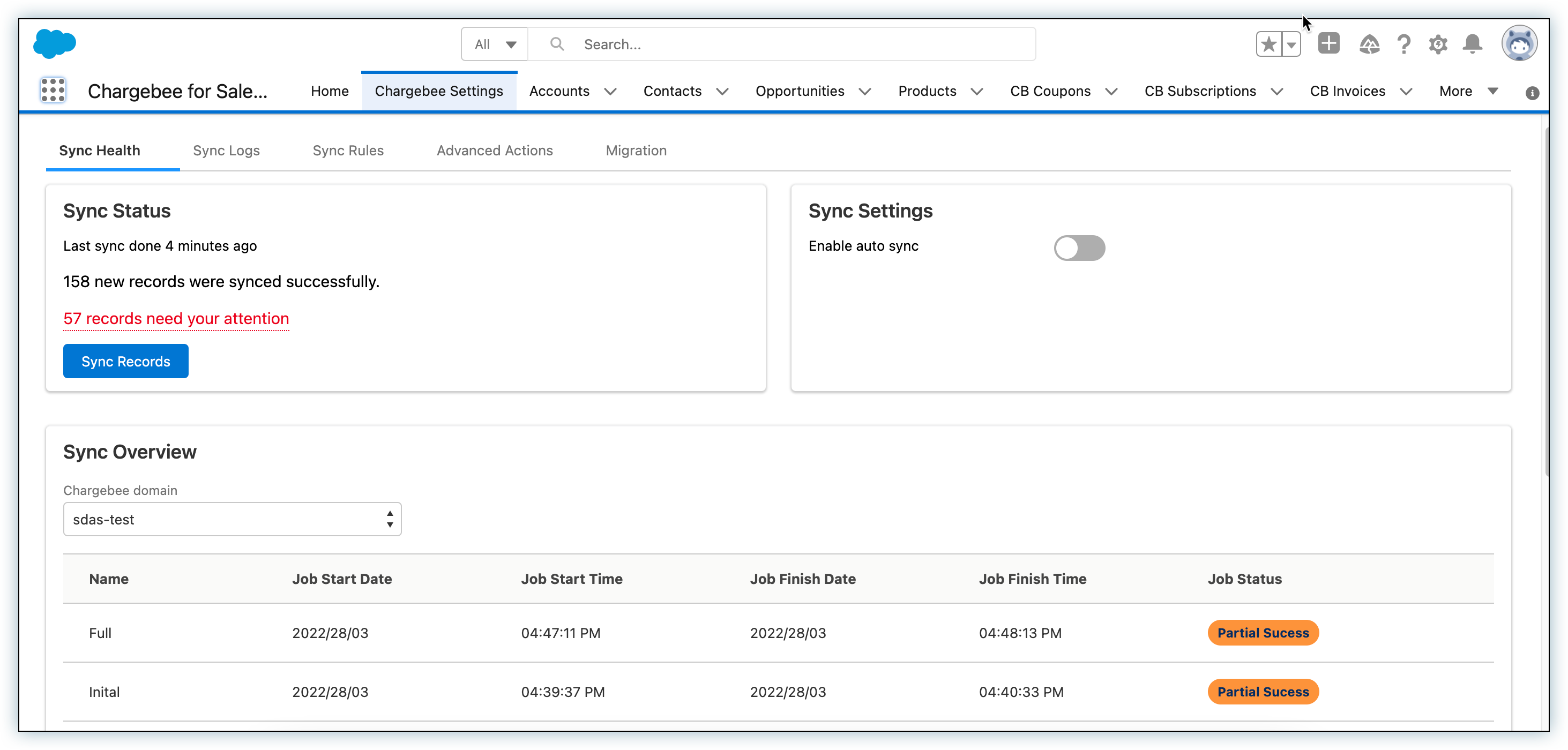This screenshot has width=1568, height=750.
Task: Open the favorites list dropdown arrow
Action: click(1291, 44)
